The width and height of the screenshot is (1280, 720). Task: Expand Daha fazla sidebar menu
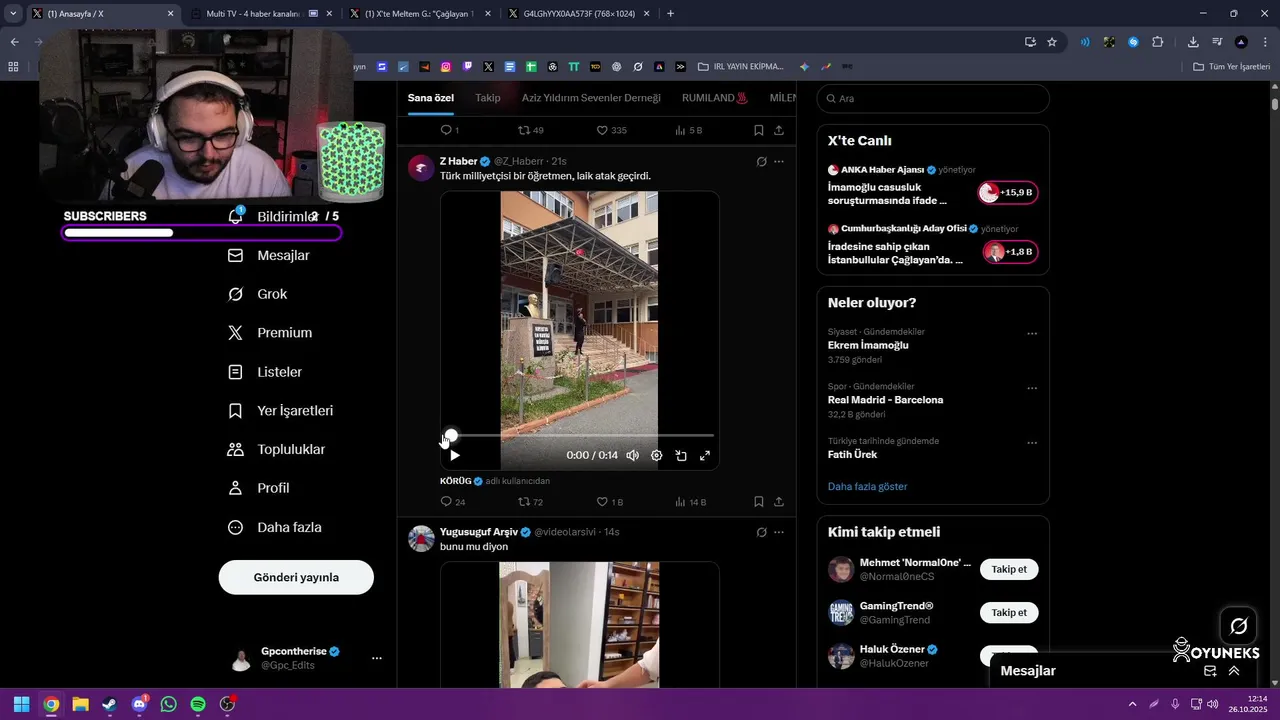[x=276, y=527]
